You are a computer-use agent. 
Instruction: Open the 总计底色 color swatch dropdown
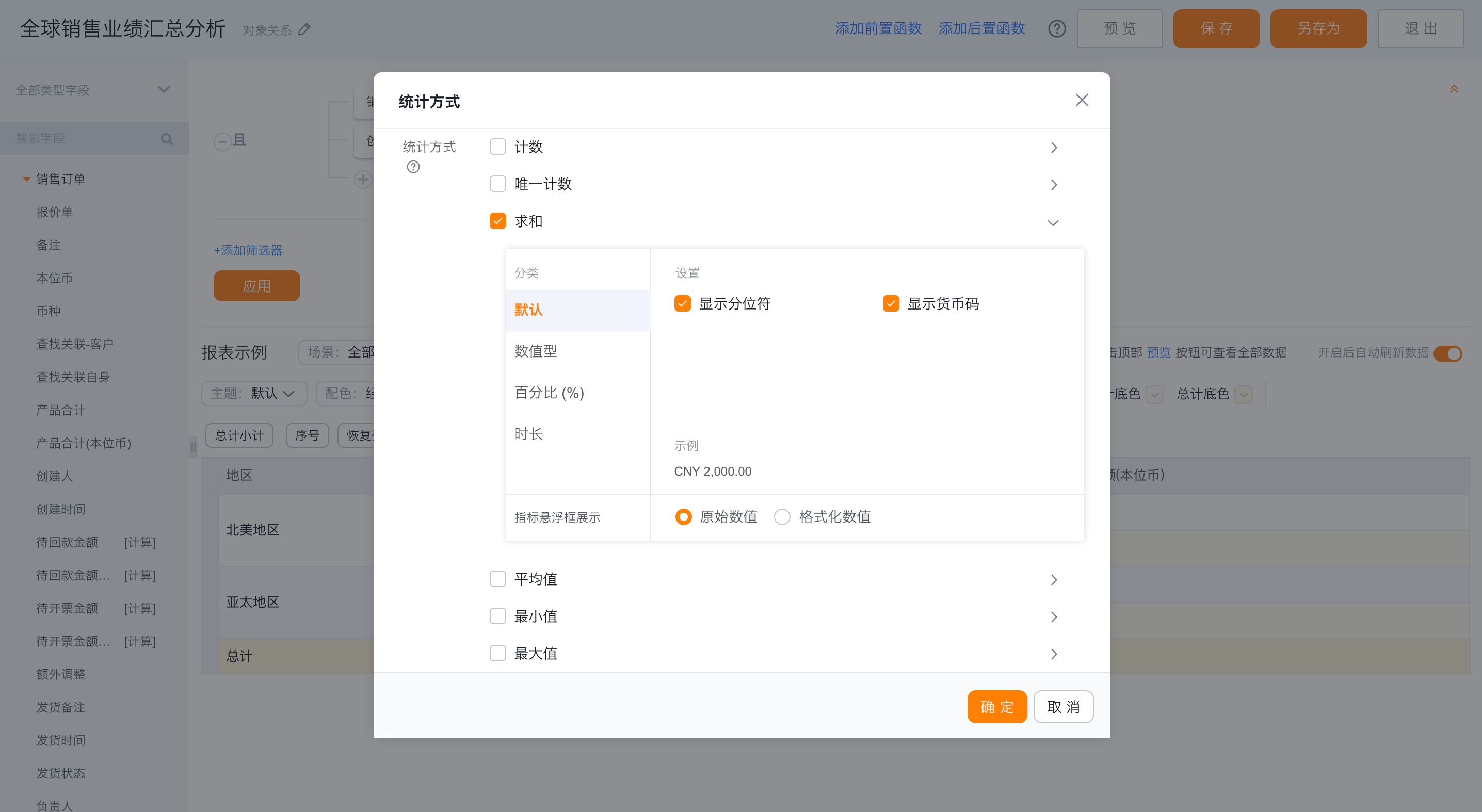pos(1243,395)
